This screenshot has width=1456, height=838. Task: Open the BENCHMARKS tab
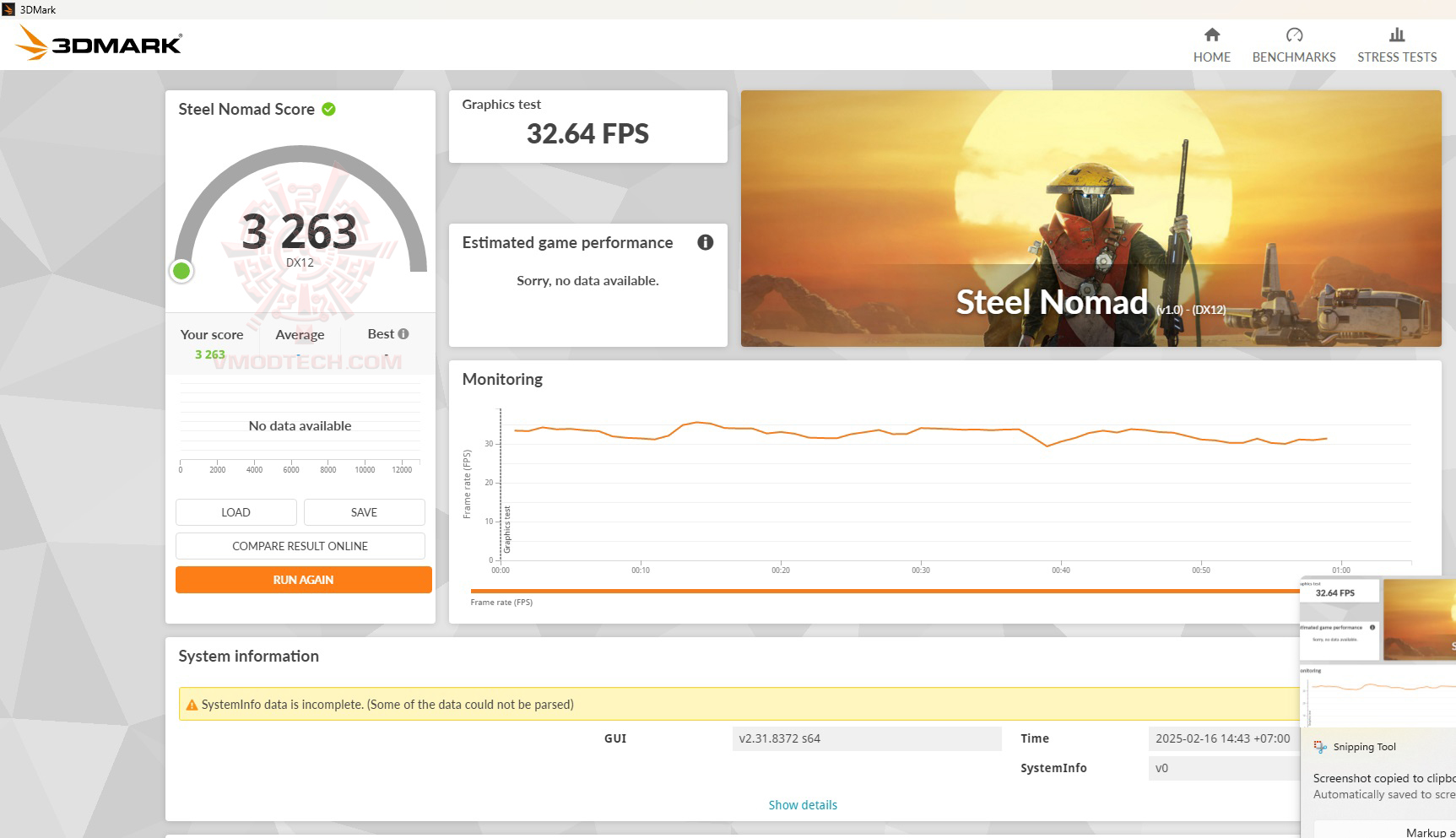click(x=1294, y=45)
